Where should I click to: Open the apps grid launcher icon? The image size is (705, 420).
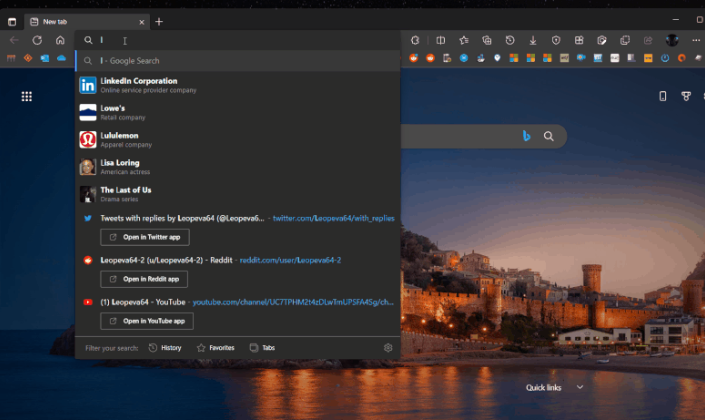26,96
